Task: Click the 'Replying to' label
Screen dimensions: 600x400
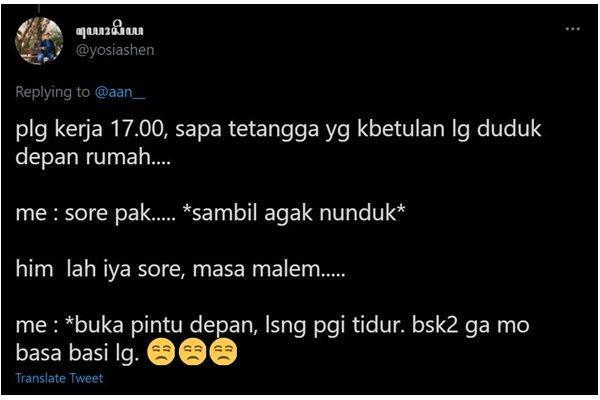Action: tap(53, 92)
